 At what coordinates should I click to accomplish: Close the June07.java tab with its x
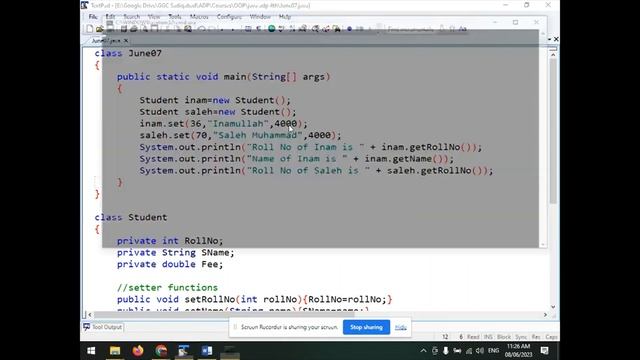point(126,40)
